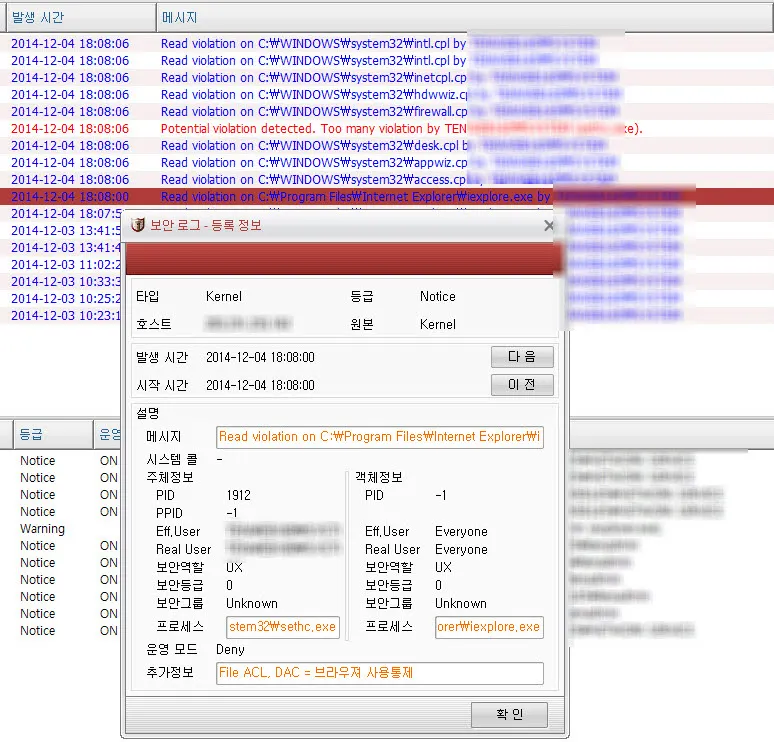Select the firewall.cpl read violation row
Screen dimensions: 774x742
tap(300, 112)
